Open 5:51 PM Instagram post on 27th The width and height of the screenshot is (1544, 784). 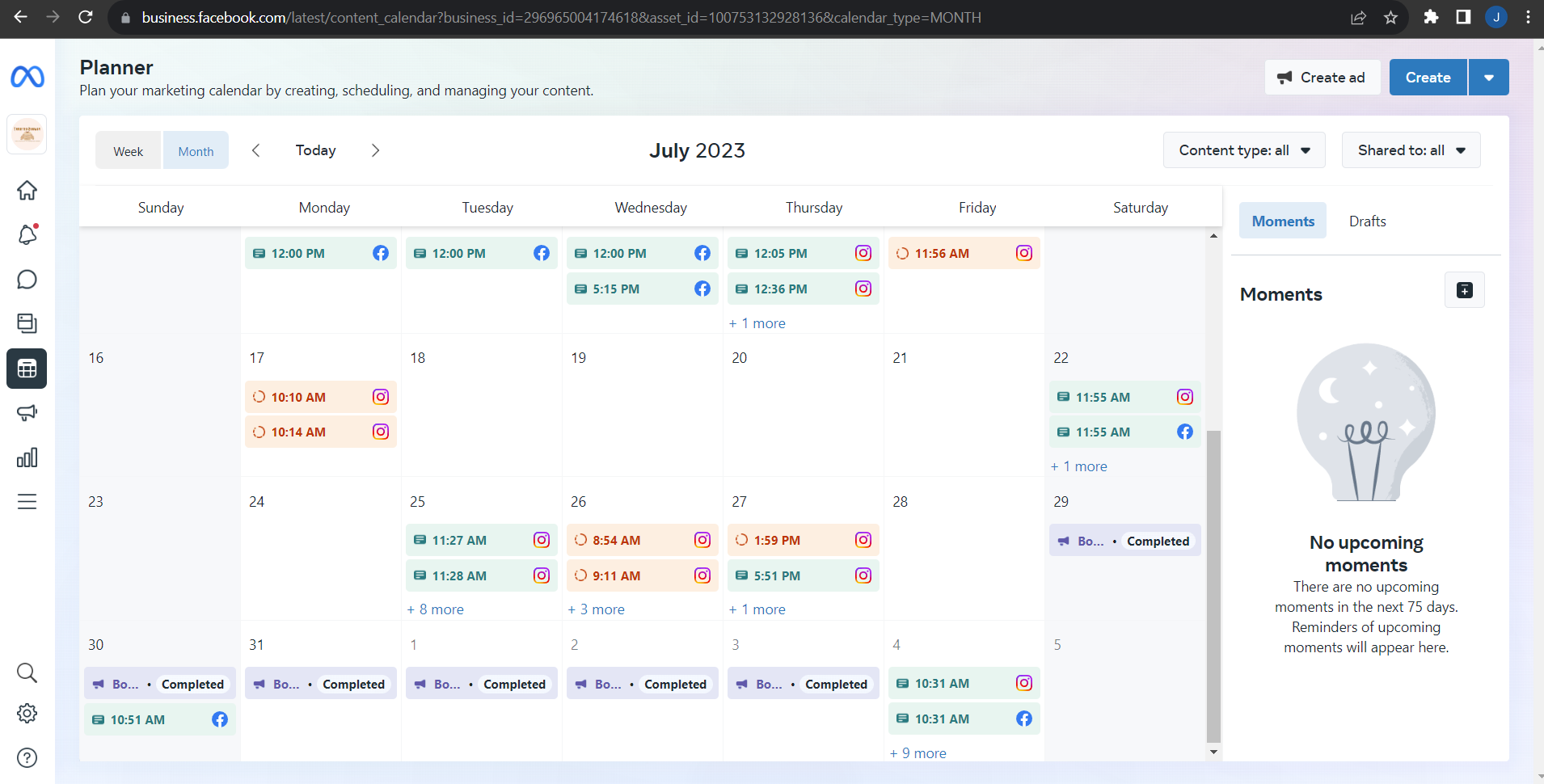804,575
